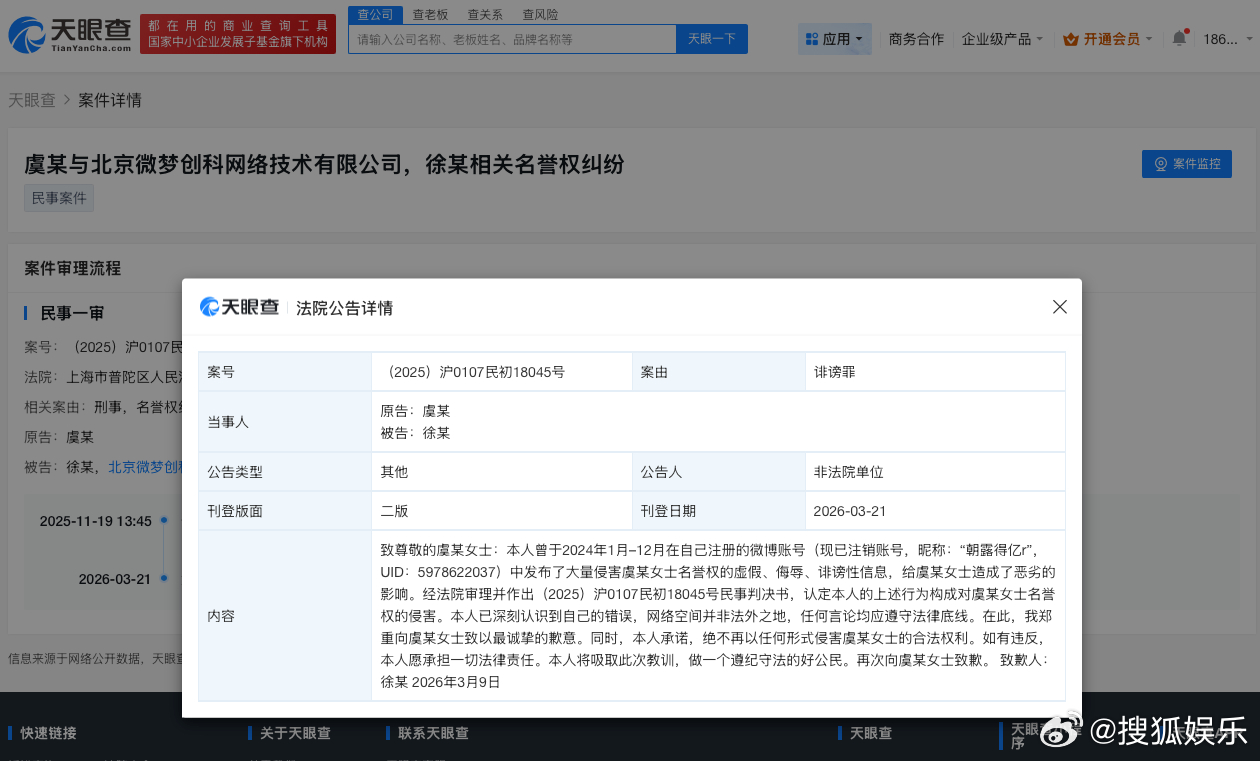
Task: Open the 商务合作 link
Action: [x=916, y=39]
